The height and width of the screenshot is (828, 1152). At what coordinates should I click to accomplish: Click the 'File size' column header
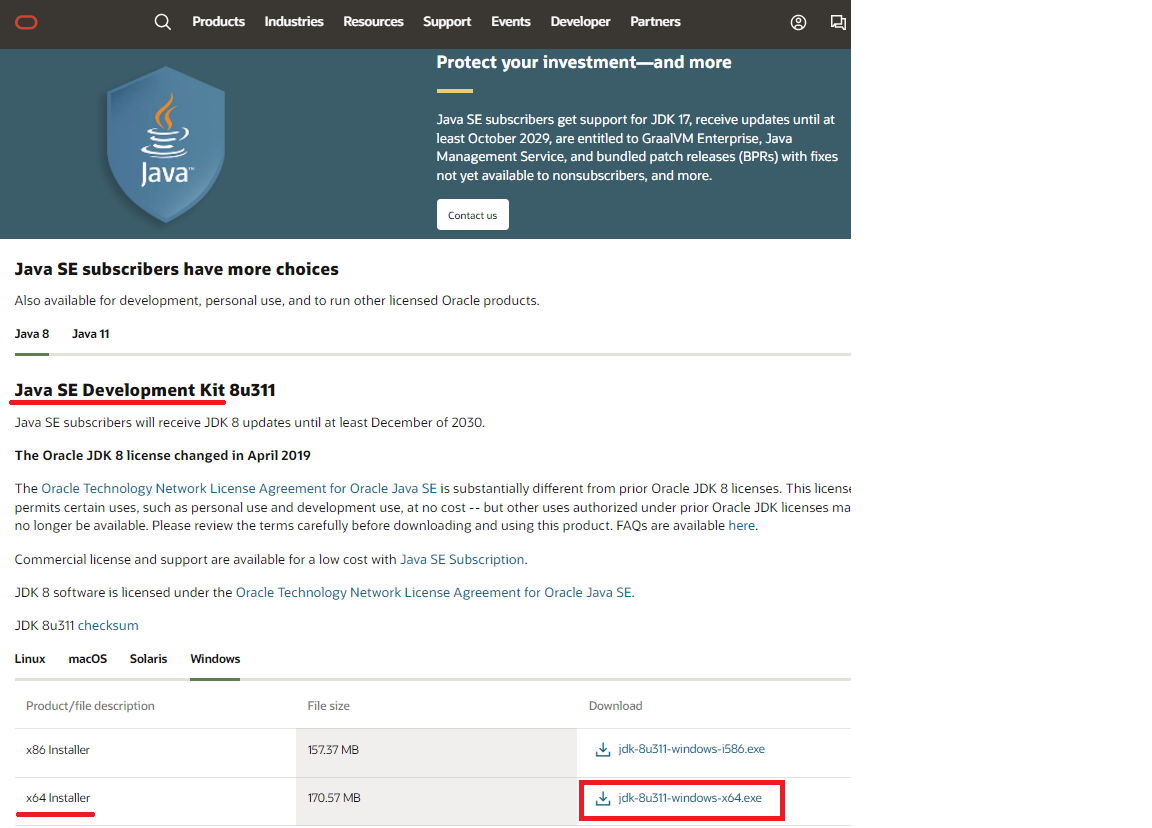tap(328, 706)
